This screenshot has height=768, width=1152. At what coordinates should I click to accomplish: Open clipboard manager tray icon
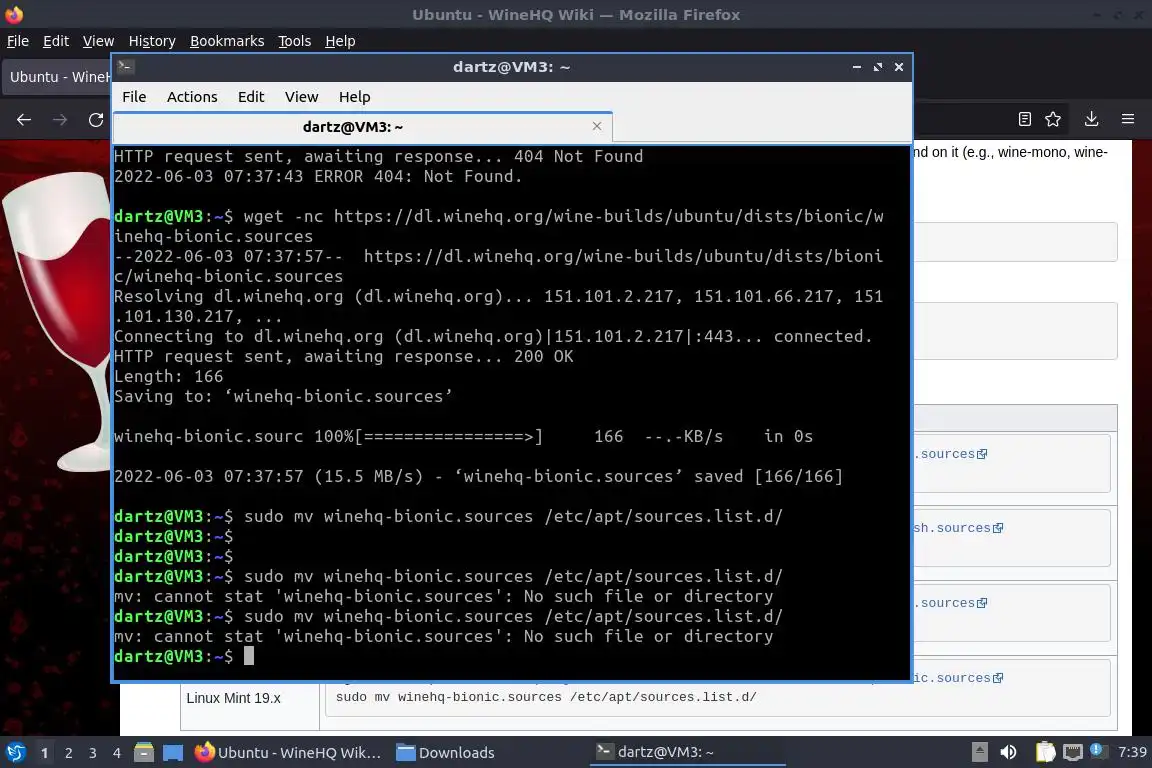coord(1045,753)
